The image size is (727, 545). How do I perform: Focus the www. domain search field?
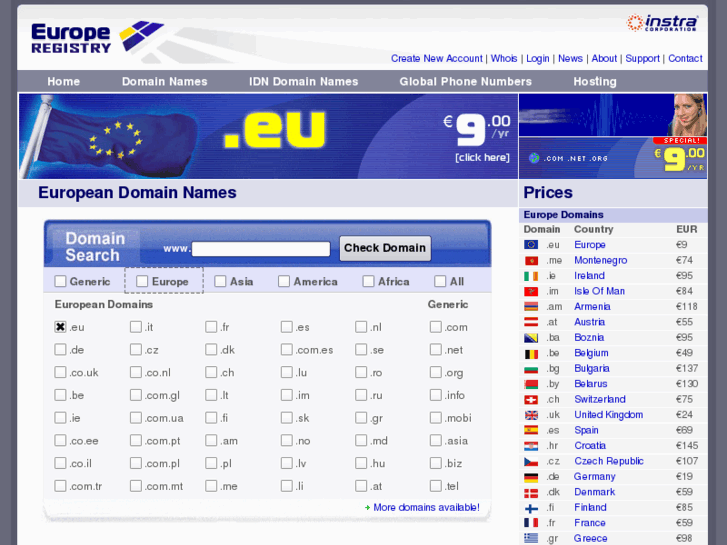click(x=261, y=249)
